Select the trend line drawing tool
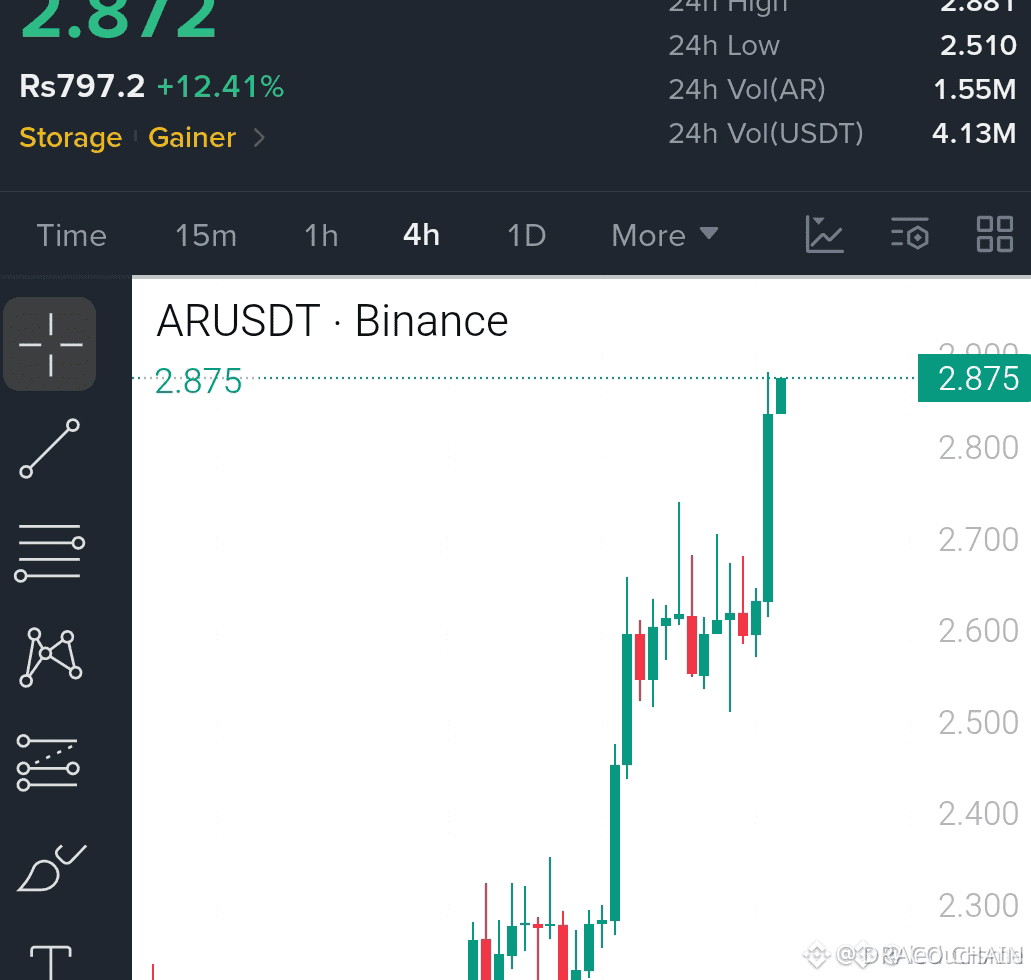The width and height of the screenshot is (1031, 980). [50, 449]
